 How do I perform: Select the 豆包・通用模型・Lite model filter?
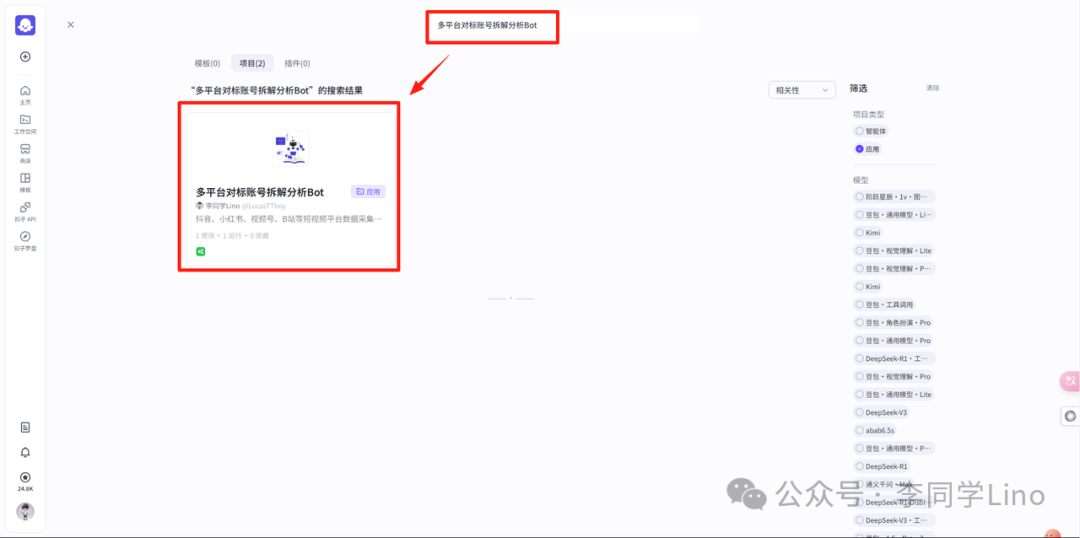(x=894, y=395)
